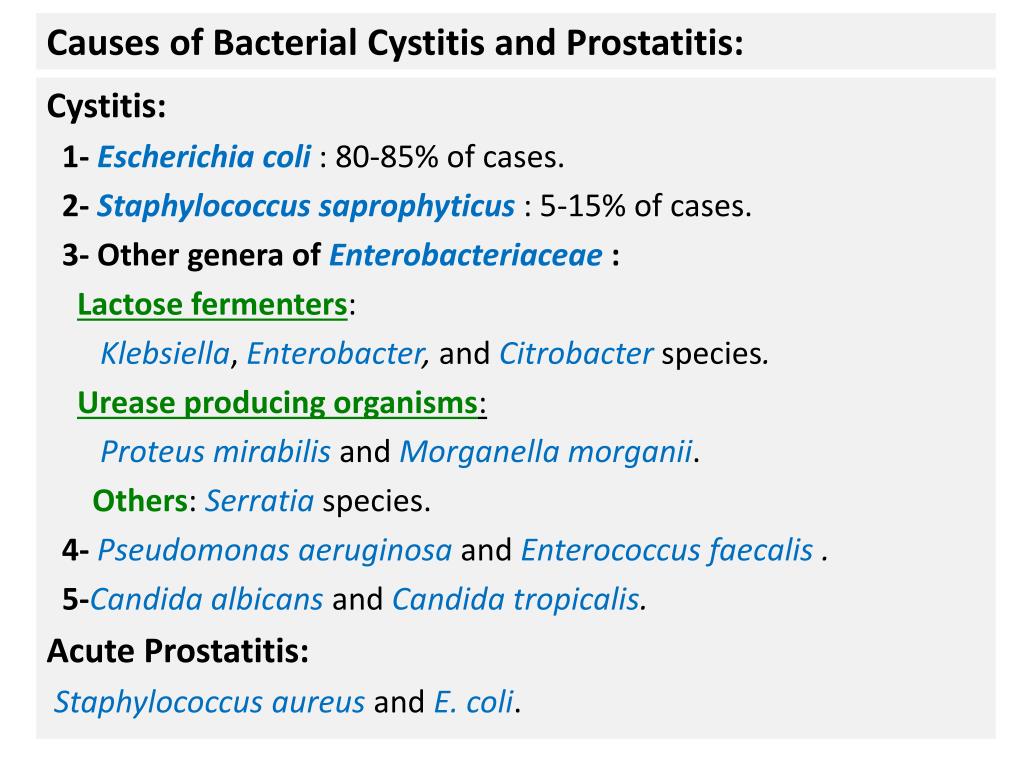This screenshot has width=1024, height=768.
Task: Click Candida tropicalis text
Action: click(x=515, y=600)
